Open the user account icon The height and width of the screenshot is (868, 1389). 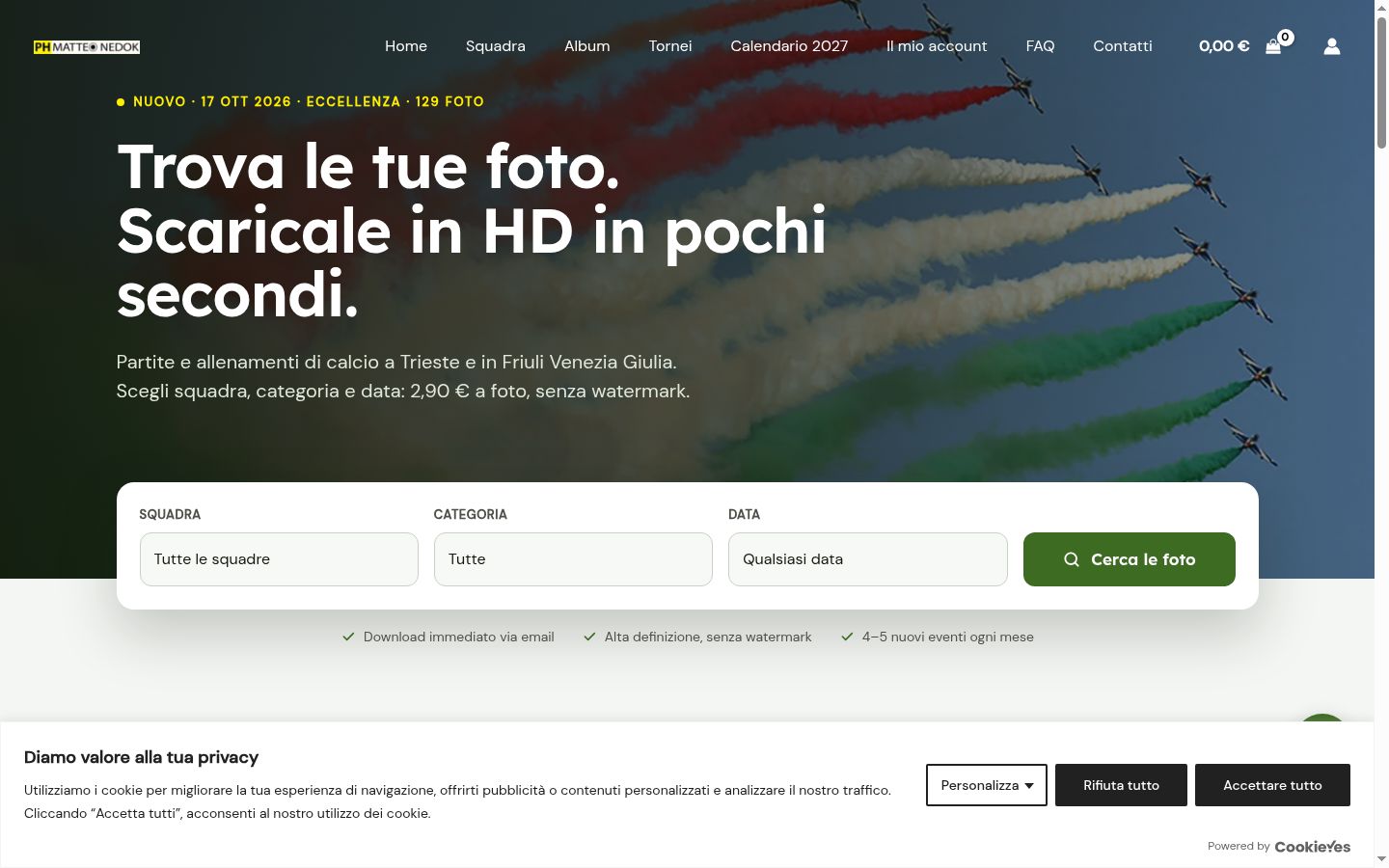(1332, 46)
